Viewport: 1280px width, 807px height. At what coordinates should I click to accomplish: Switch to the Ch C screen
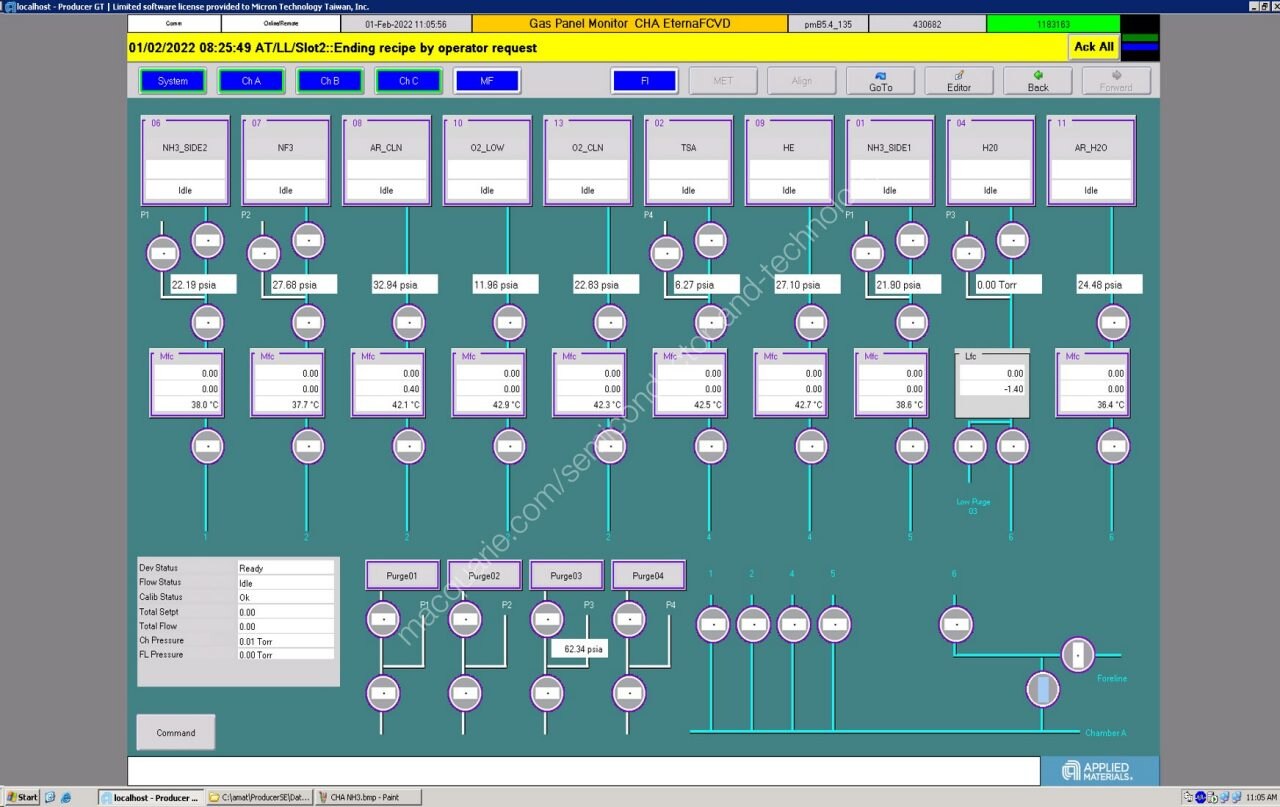tap(409, 81)
